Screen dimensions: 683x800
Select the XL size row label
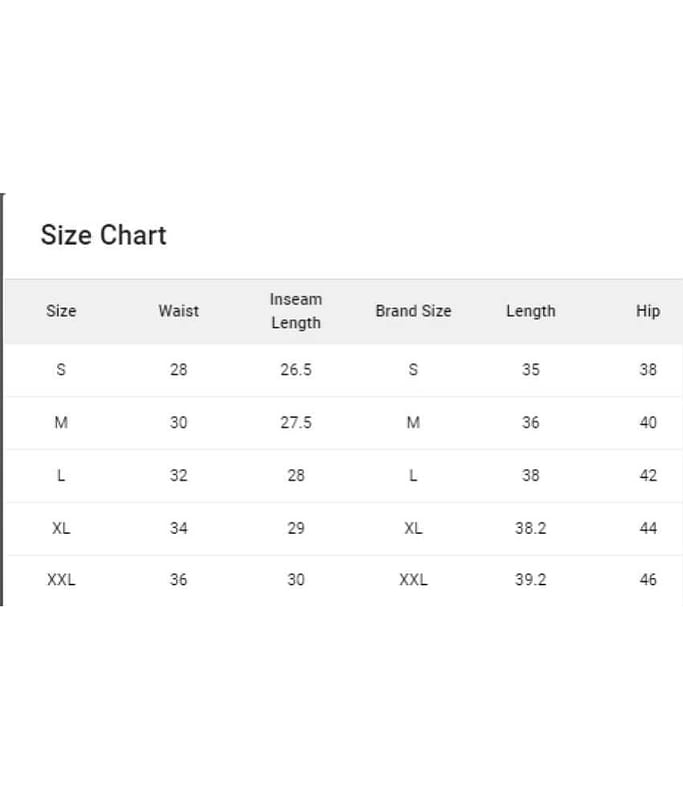pos(61,528)
